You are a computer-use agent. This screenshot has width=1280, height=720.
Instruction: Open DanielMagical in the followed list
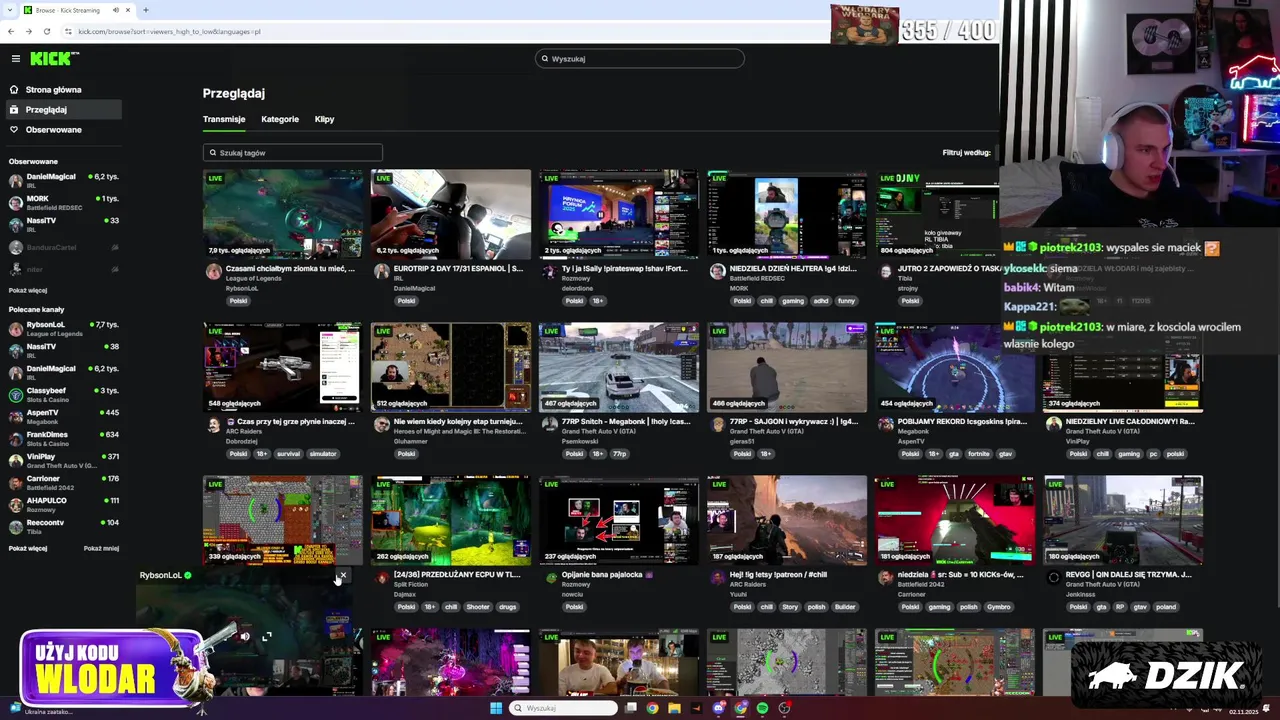(x=63, y=181)
